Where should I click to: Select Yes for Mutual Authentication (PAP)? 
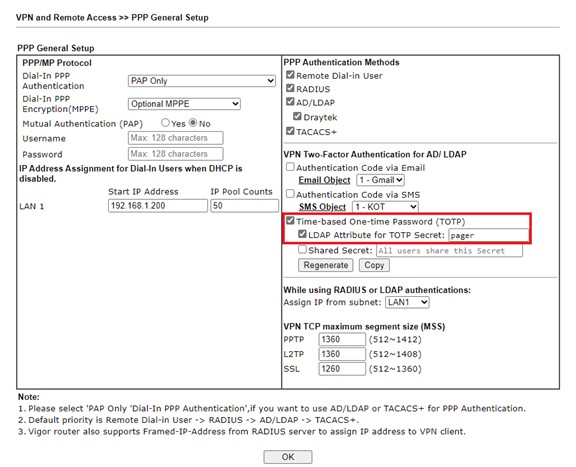[165, 123]
